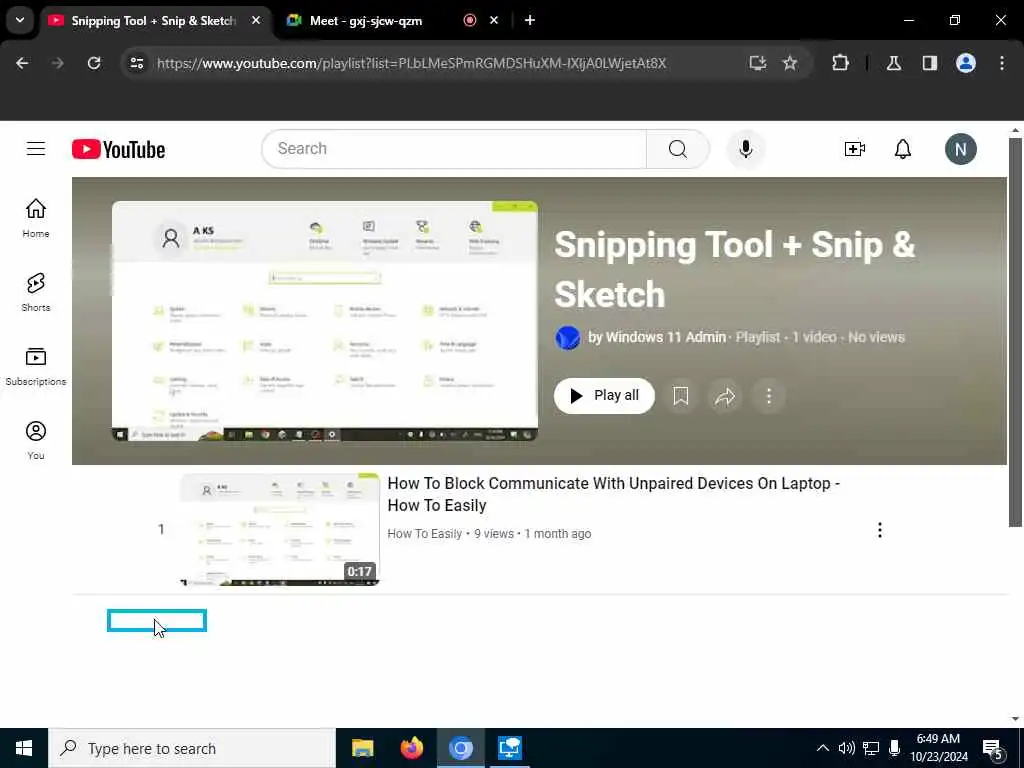Click the YouTube logo
1024x768 pixels.
tap(118, 150)
